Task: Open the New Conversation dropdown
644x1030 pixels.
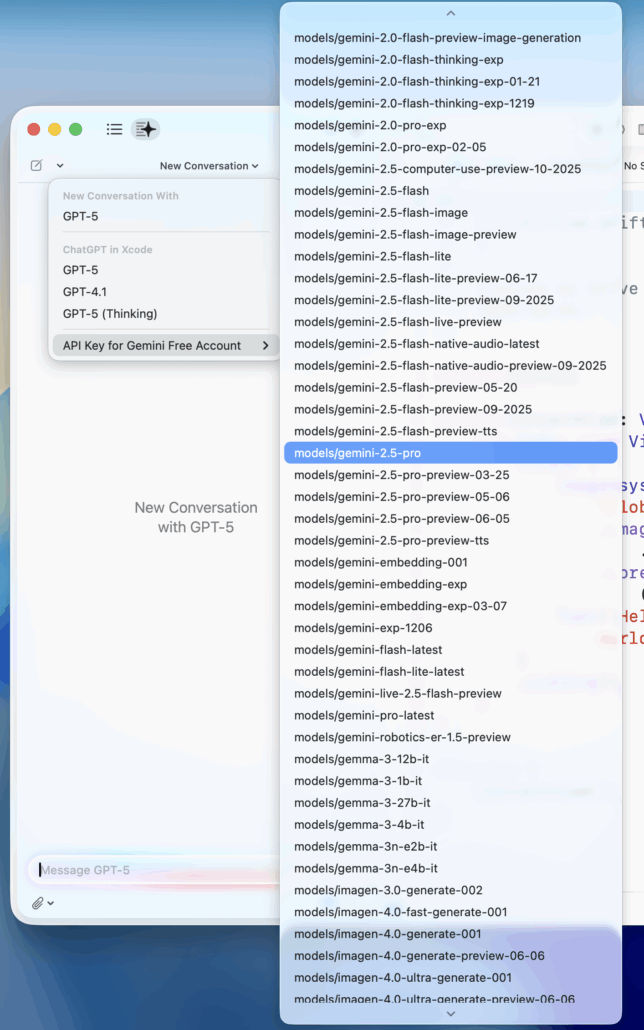Action: [x=209, y=166]
